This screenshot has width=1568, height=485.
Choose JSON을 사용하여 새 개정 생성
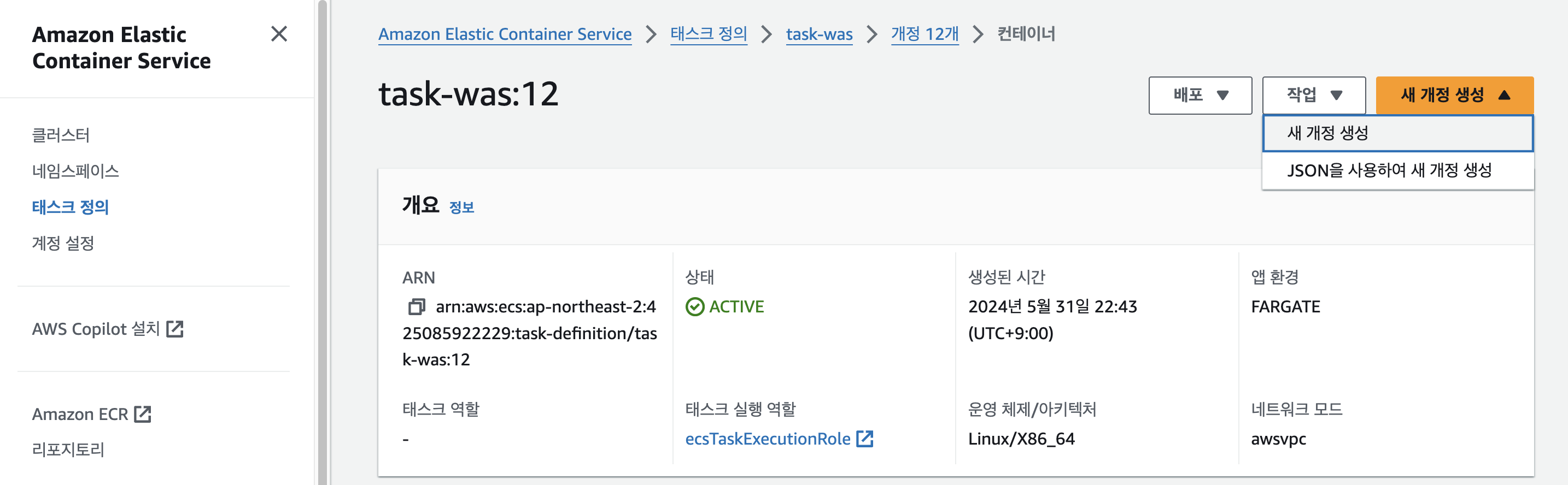pyautogui.click(x=1397, y=170)
